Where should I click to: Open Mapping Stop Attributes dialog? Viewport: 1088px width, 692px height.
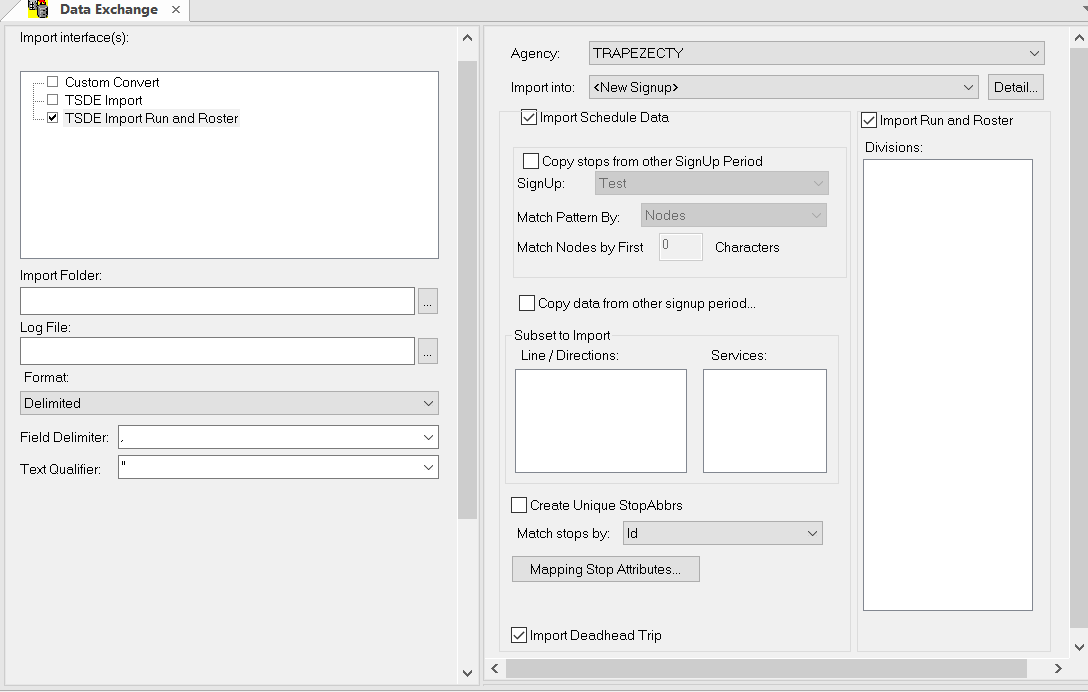point(605,568)
